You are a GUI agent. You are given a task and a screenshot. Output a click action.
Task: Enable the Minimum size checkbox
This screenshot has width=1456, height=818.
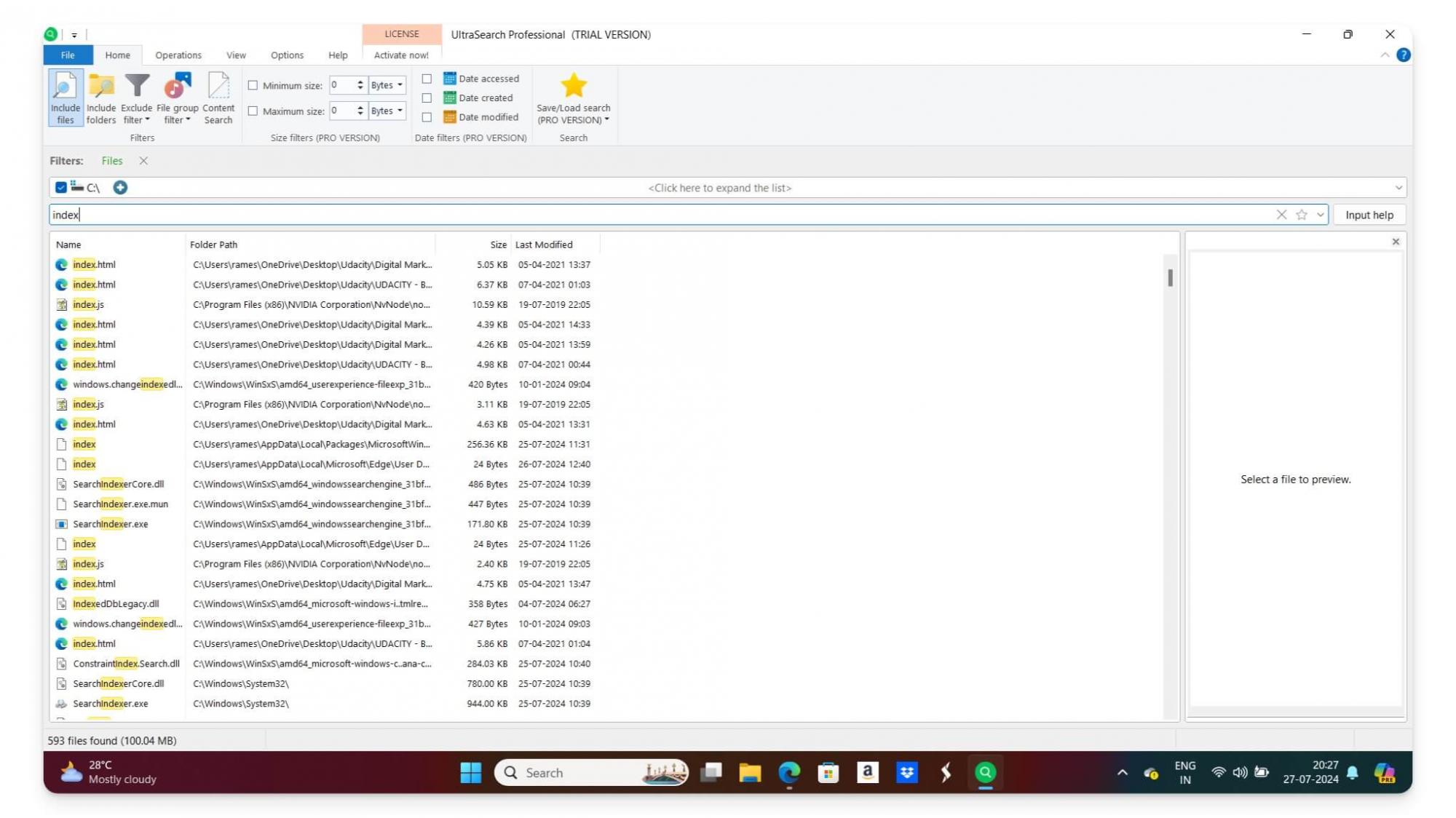pos(253,85)
